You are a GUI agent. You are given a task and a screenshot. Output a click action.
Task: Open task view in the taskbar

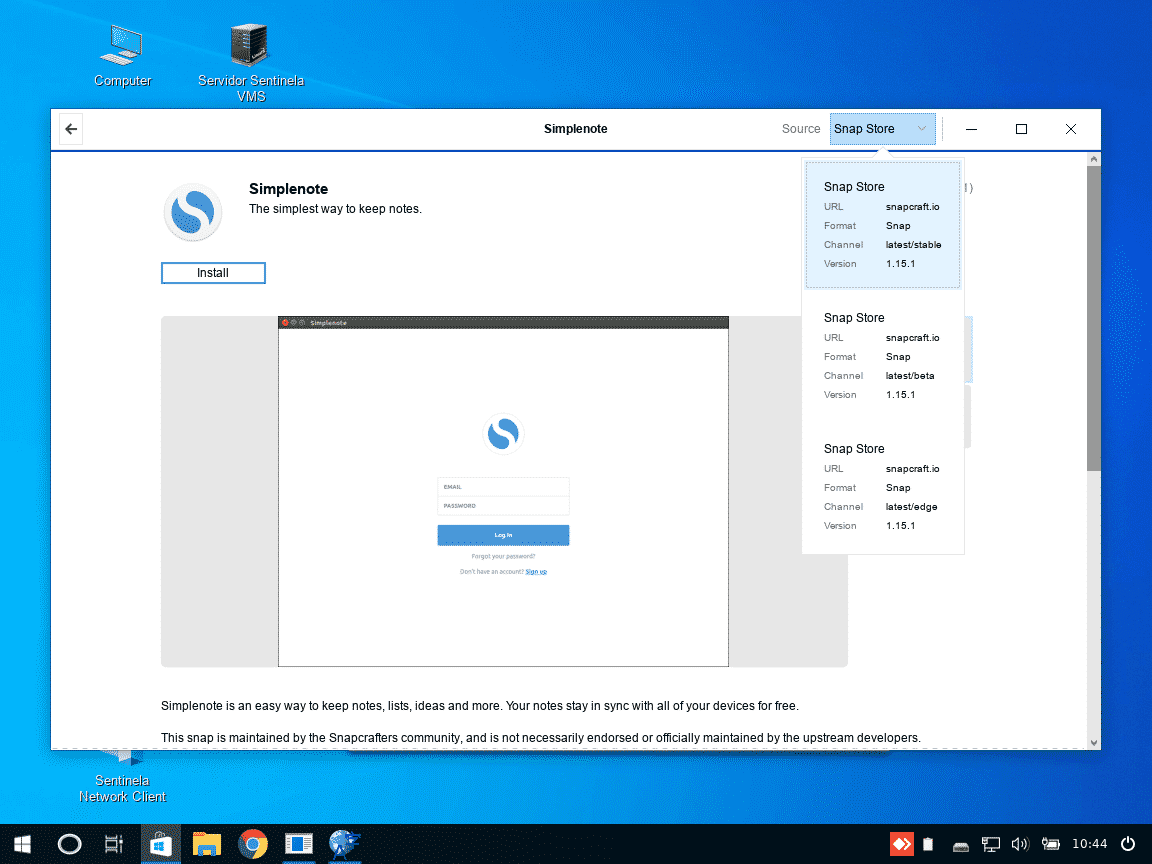pos(114,845)
